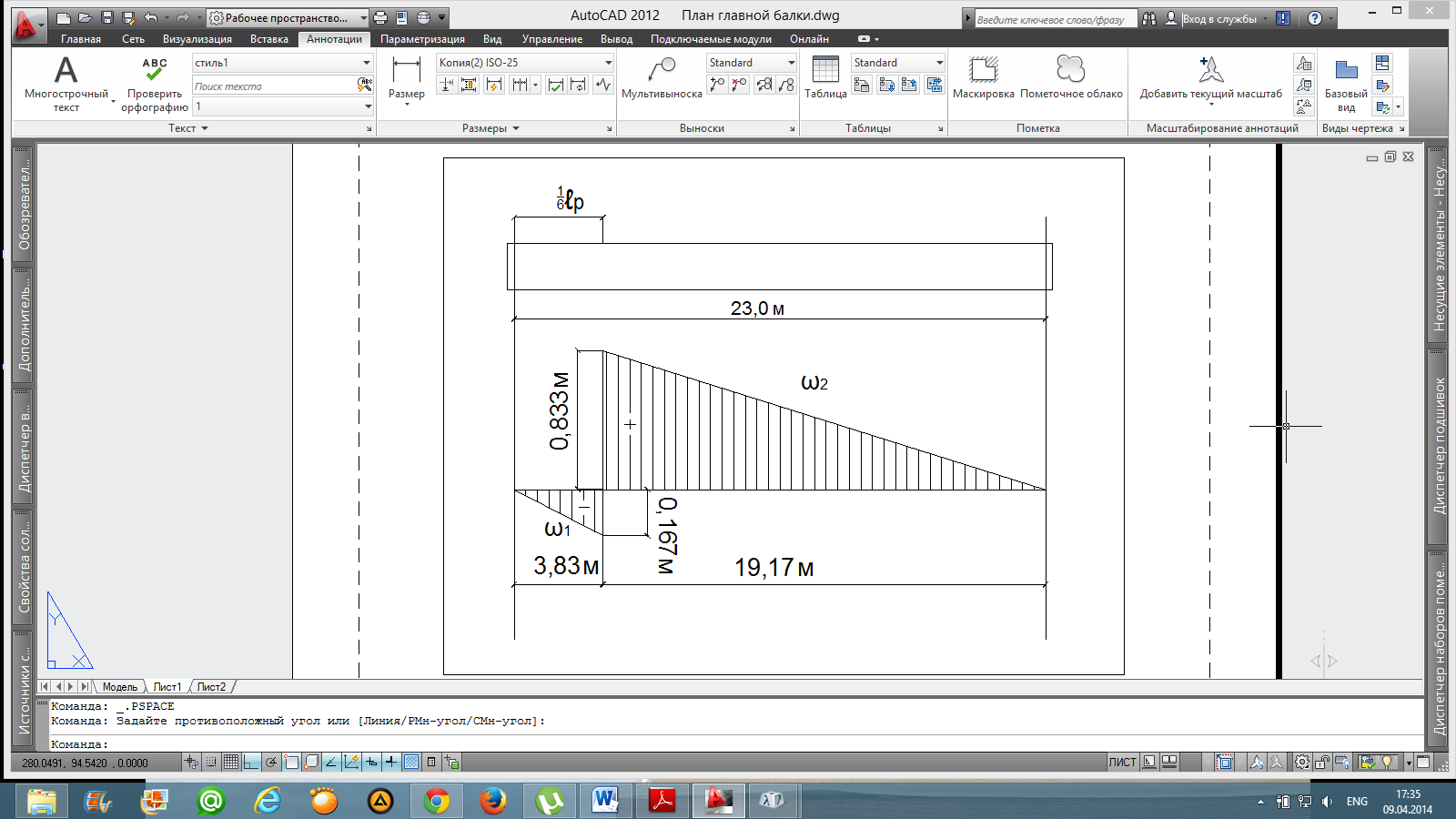Open the Главная ribbon tab
This screenshot has height=819, width=1456.
tap(81, 39)
